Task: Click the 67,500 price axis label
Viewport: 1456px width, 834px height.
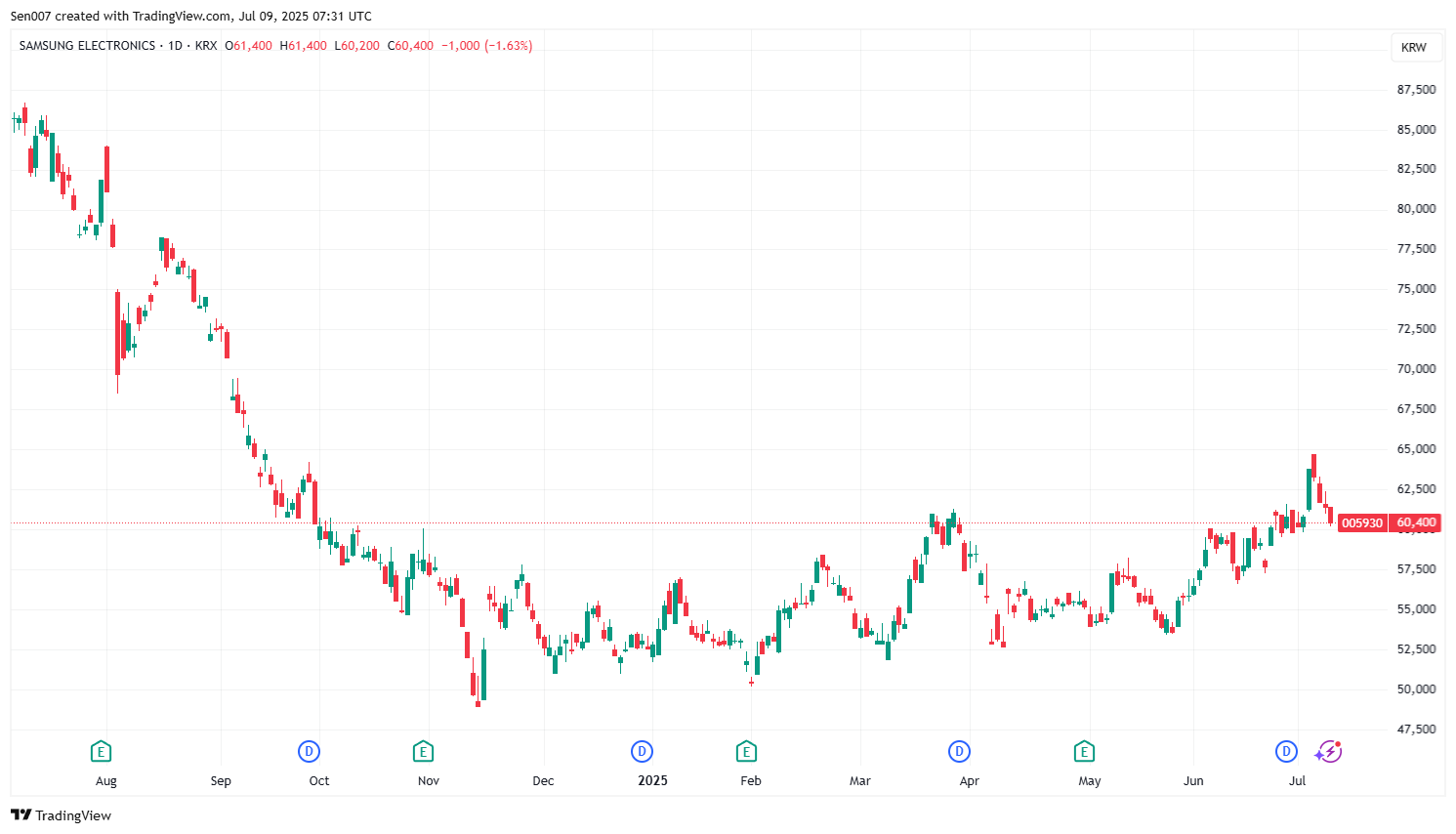Action: [1416, 408]
